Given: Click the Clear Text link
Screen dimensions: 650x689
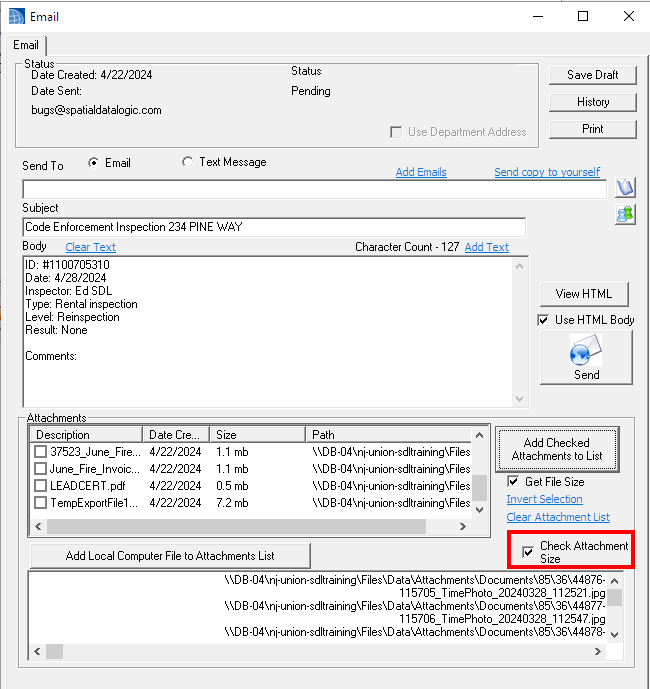Looking at the screenshot, I should click(91, 247).
